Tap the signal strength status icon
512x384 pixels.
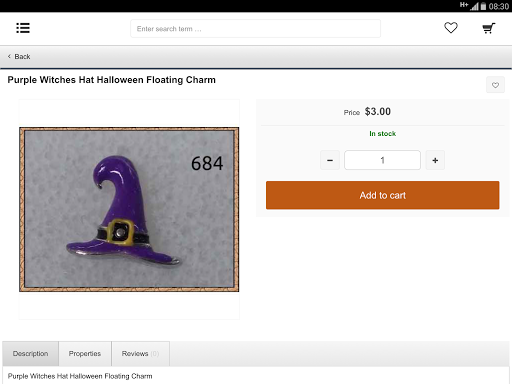(474, 6)
